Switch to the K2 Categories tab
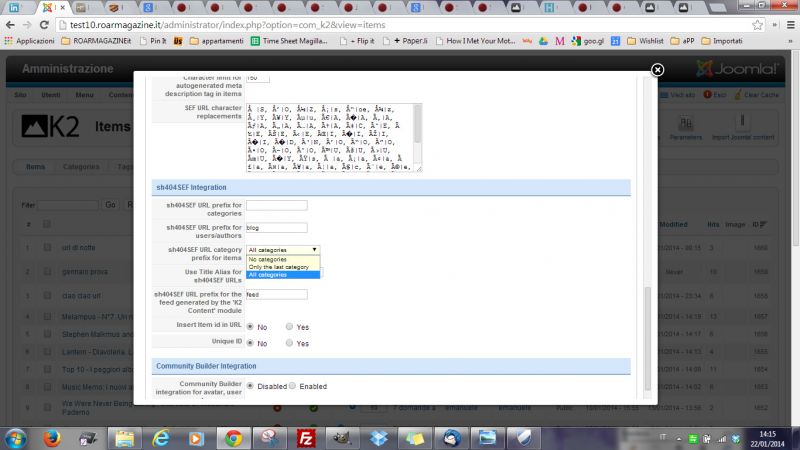This screenshot has width=800, height=450. 81,167
